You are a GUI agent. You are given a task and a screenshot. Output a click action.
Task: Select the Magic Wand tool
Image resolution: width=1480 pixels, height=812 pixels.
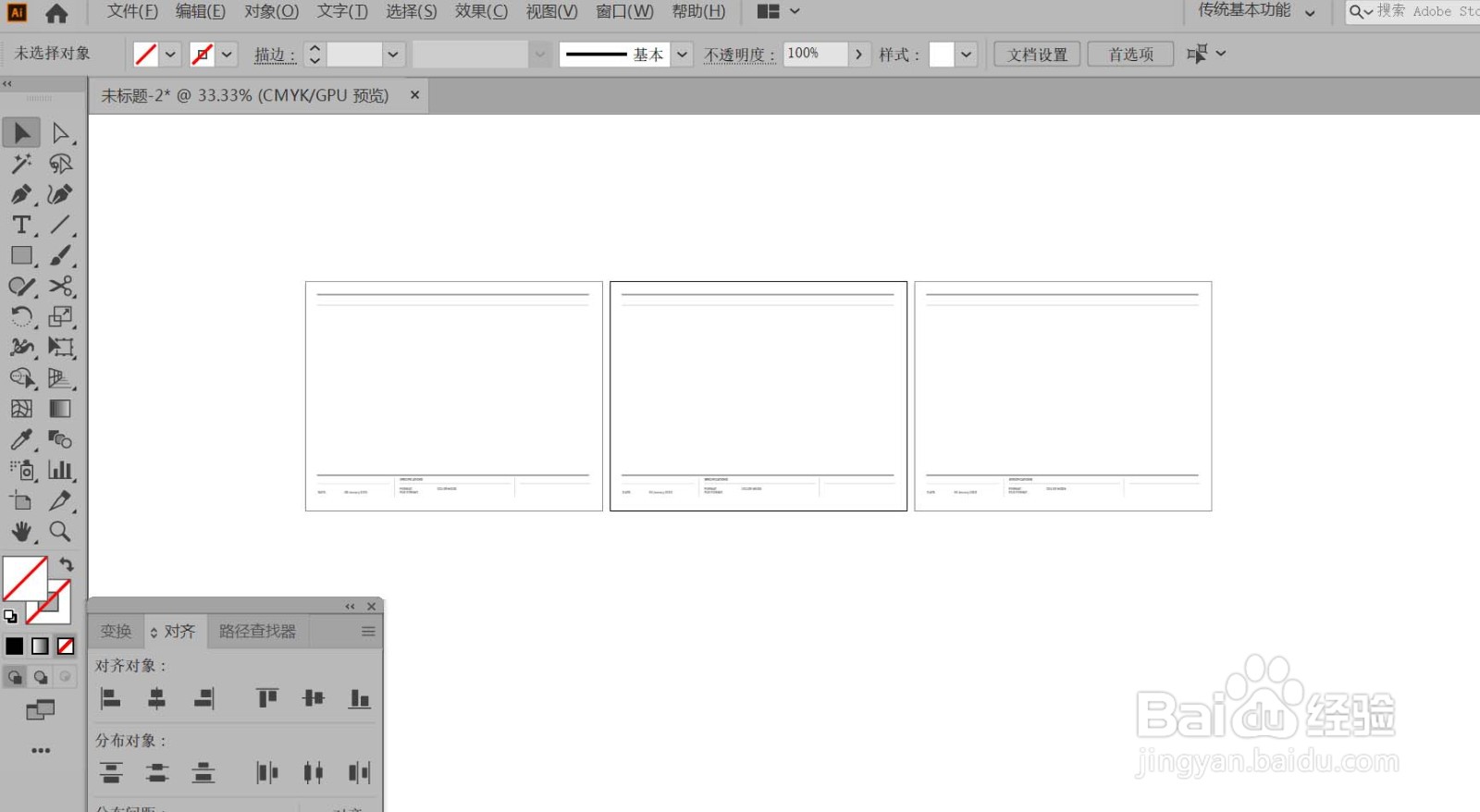21,164
